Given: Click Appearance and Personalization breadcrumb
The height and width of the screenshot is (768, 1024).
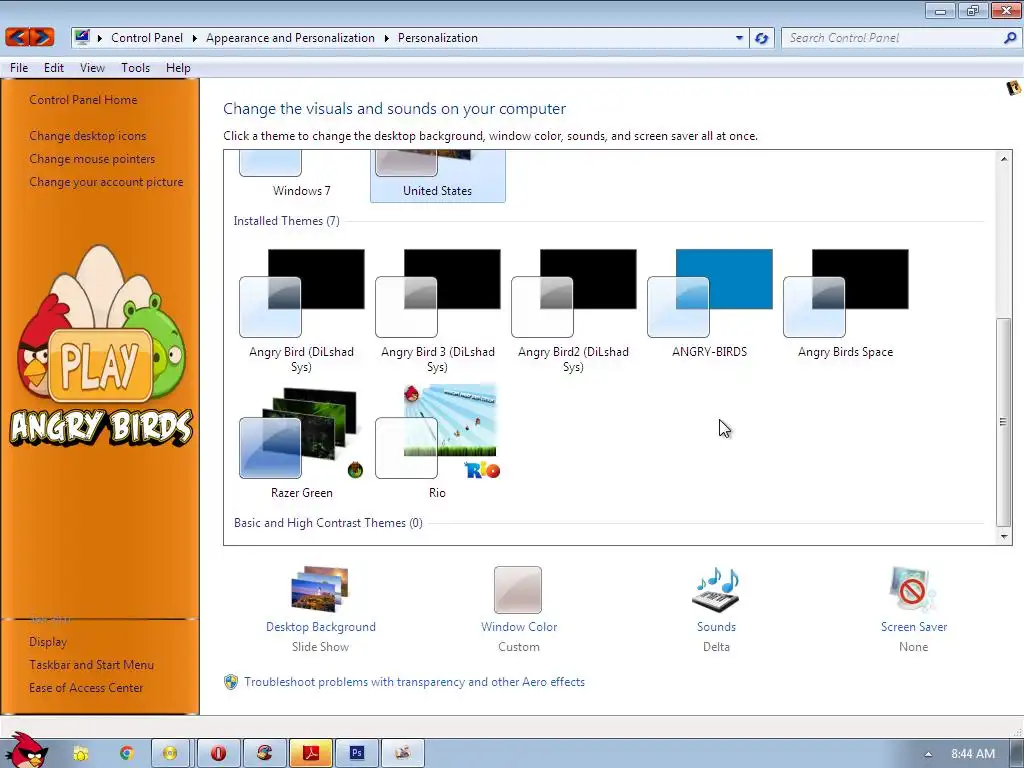Looking at the screenshot, I should click(x=290, y=38).
